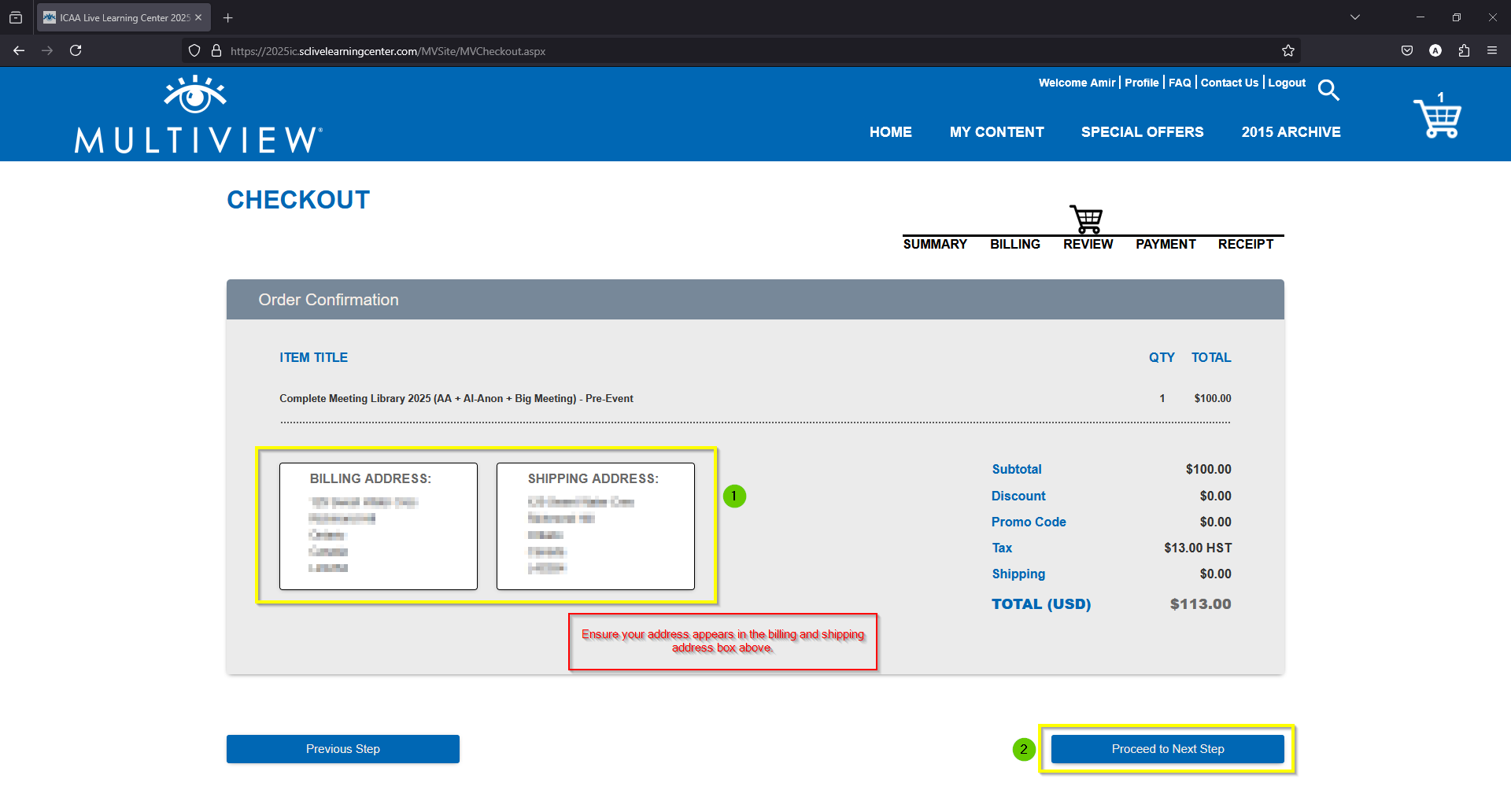The height and width of the screenshot is (812, 1511).
Task: Go to SUMMARY checkout step
Action: coord(935,244)
